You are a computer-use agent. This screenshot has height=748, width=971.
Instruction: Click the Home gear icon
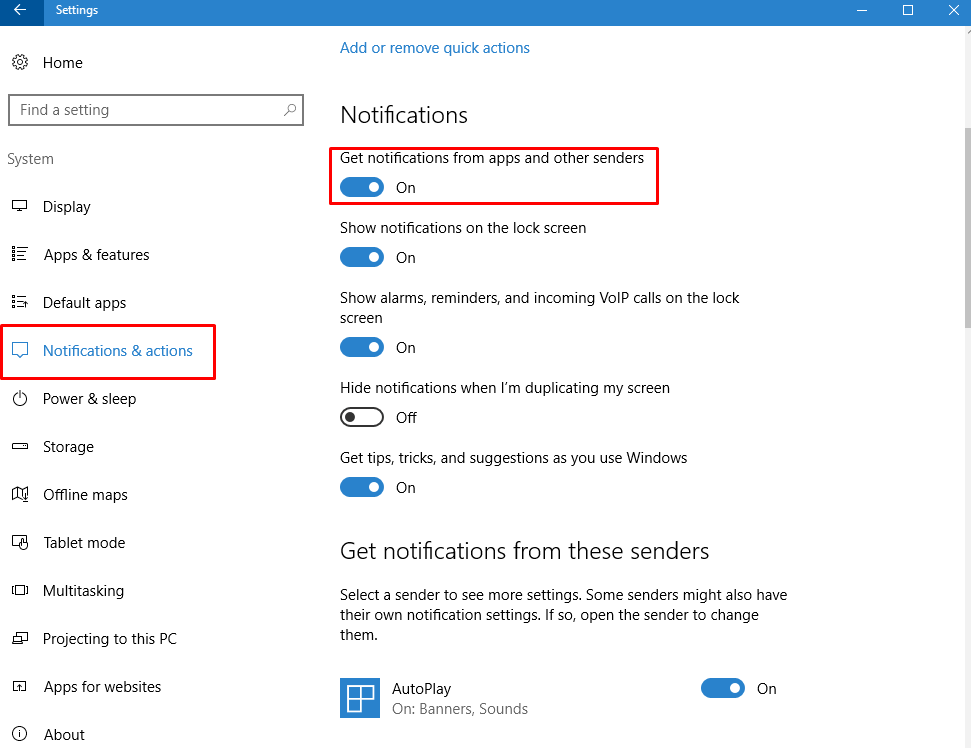tap(20, 63)
